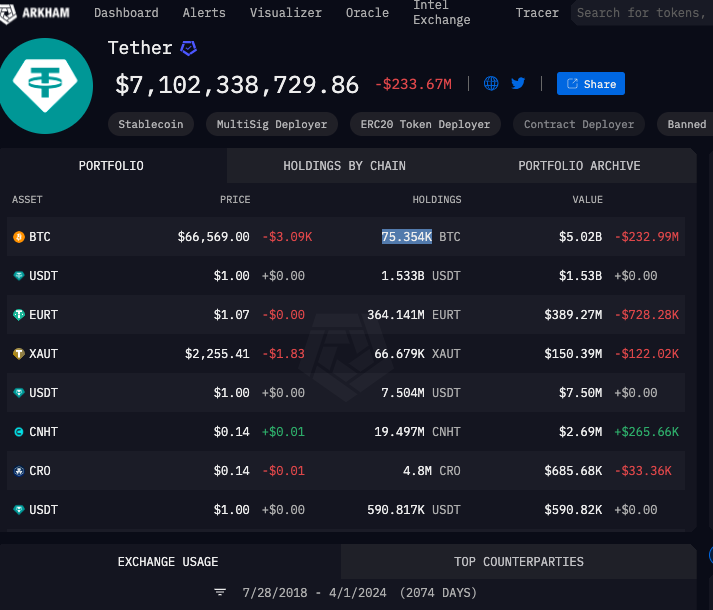Viewport: 713px width, 610px height.
Task: Click the Tether verified badge icon
Action: click(188, 48)
